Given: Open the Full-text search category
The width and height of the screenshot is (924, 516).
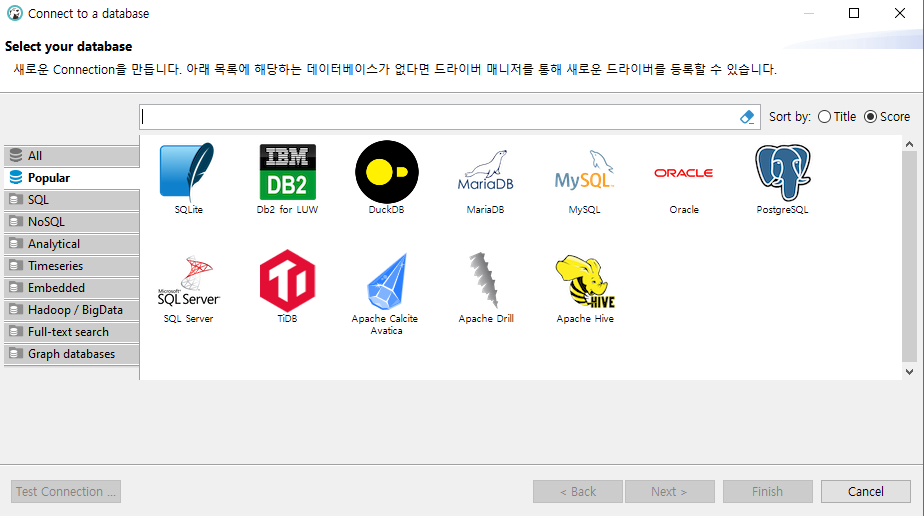Looking at the screenshot, I should [71, 332].
